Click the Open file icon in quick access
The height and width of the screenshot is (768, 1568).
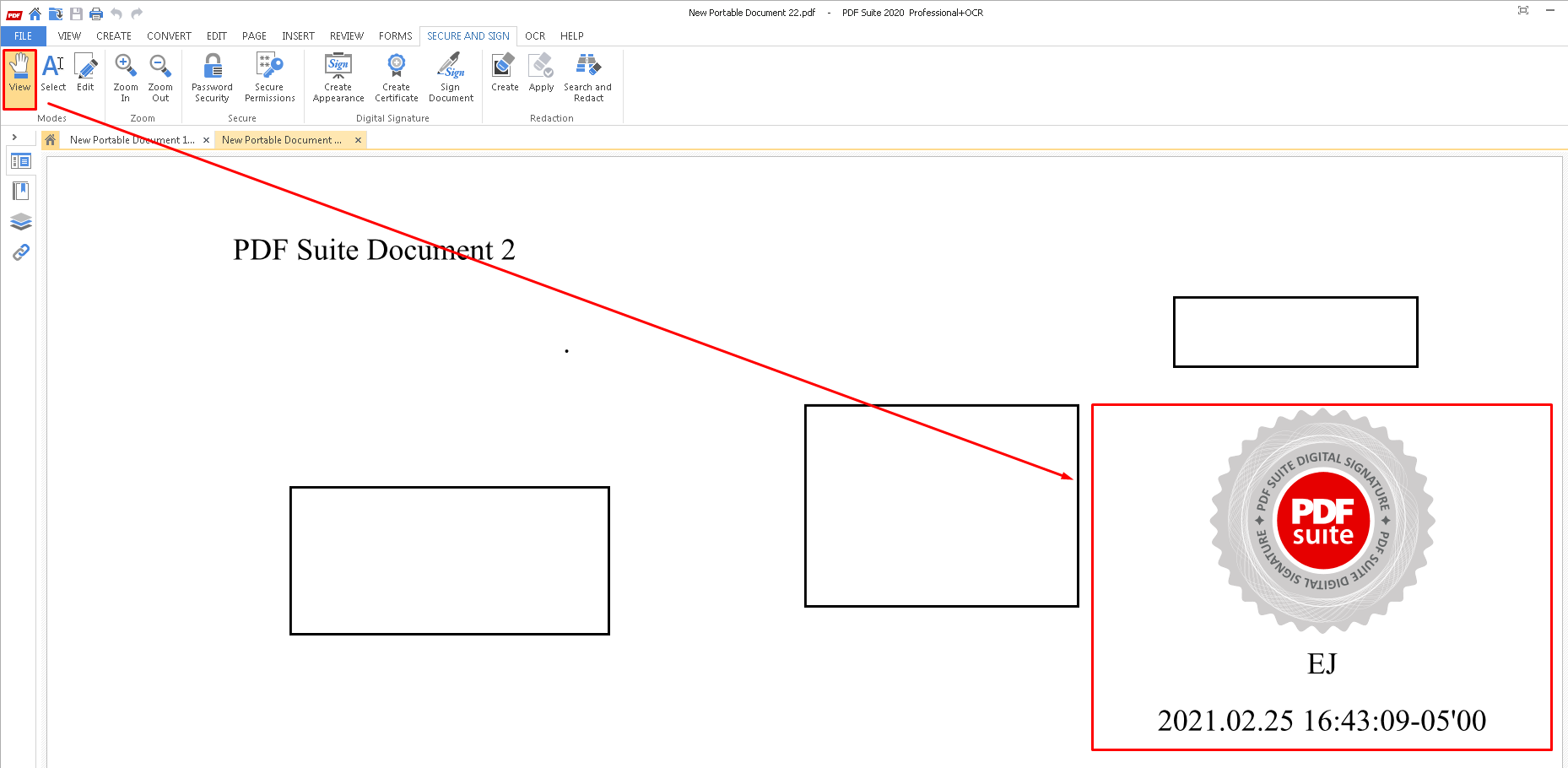click(56, 14)
